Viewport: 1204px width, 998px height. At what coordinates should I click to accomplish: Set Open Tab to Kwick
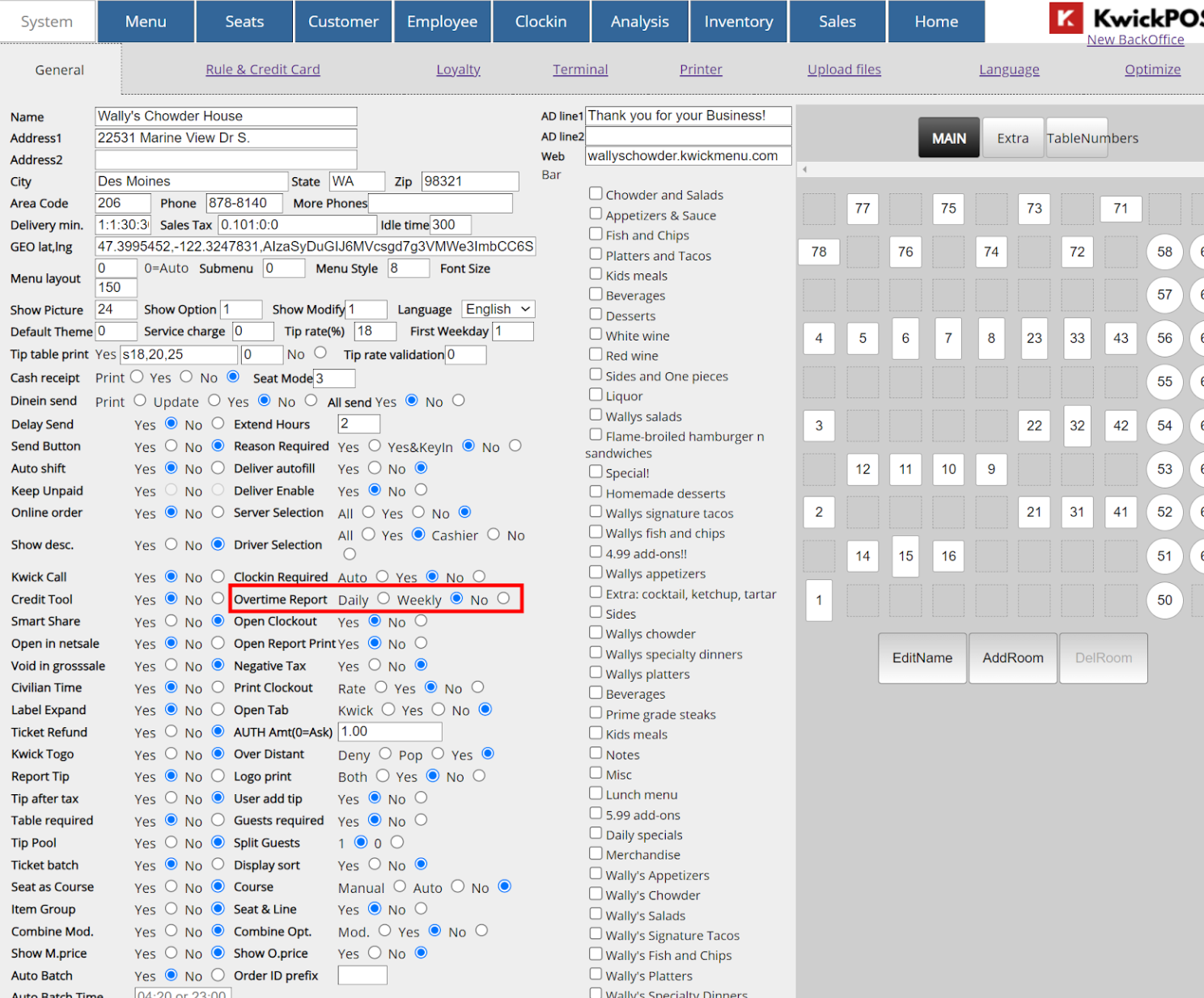click(x=388, y=709)
